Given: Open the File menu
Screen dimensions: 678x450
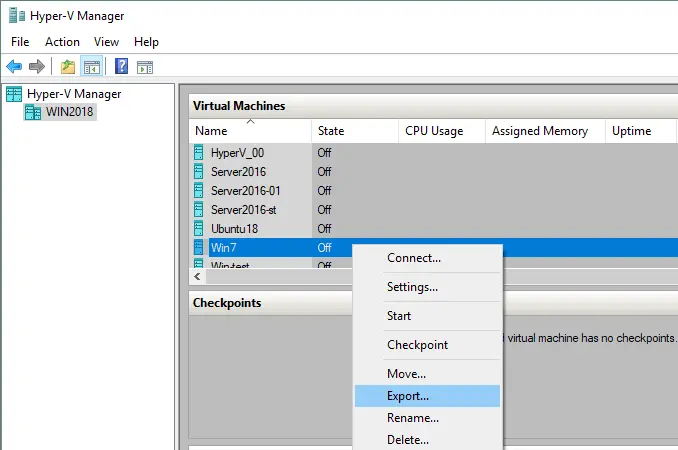Looking at the screenshot, I should (x=20, y=42).
